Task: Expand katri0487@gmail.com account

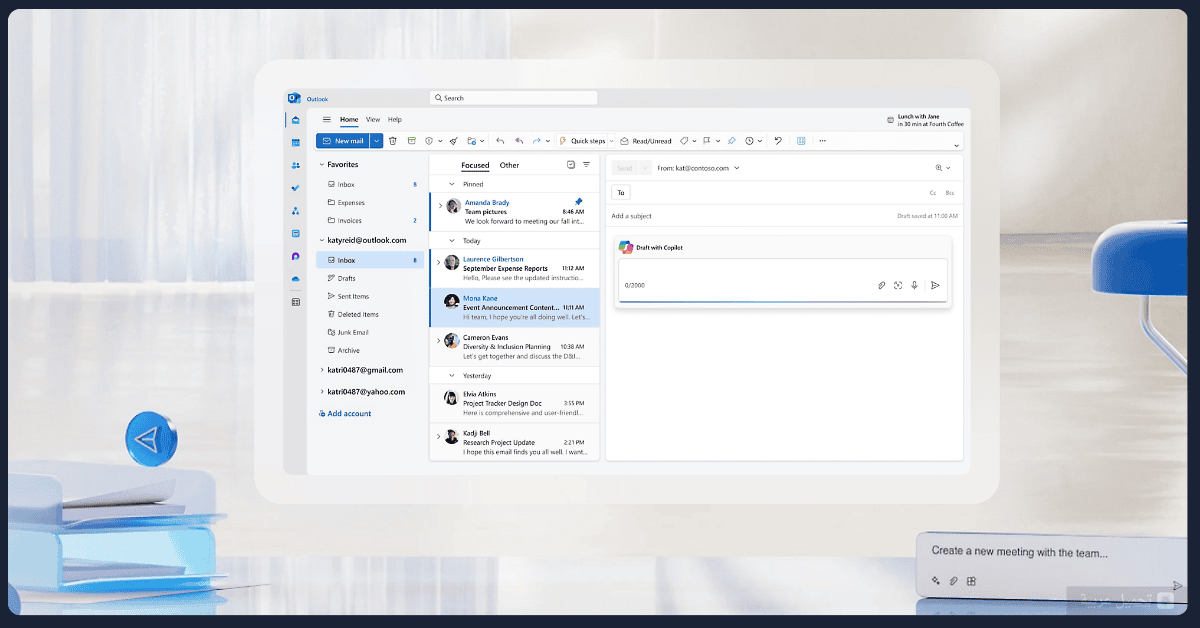Action: pos(321,370)
